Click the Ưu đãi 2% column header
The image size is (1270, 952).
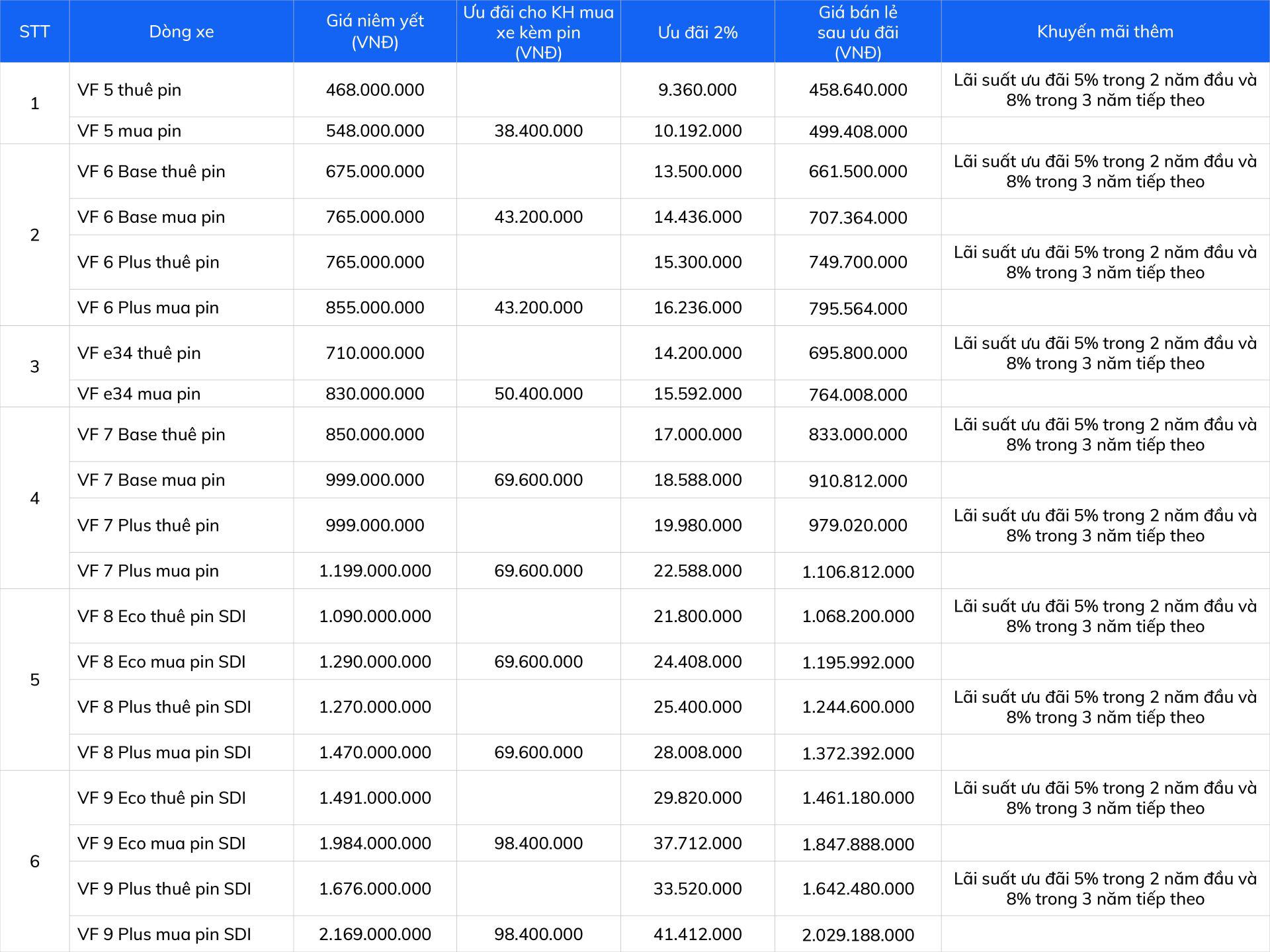click(x=697, y=32)
